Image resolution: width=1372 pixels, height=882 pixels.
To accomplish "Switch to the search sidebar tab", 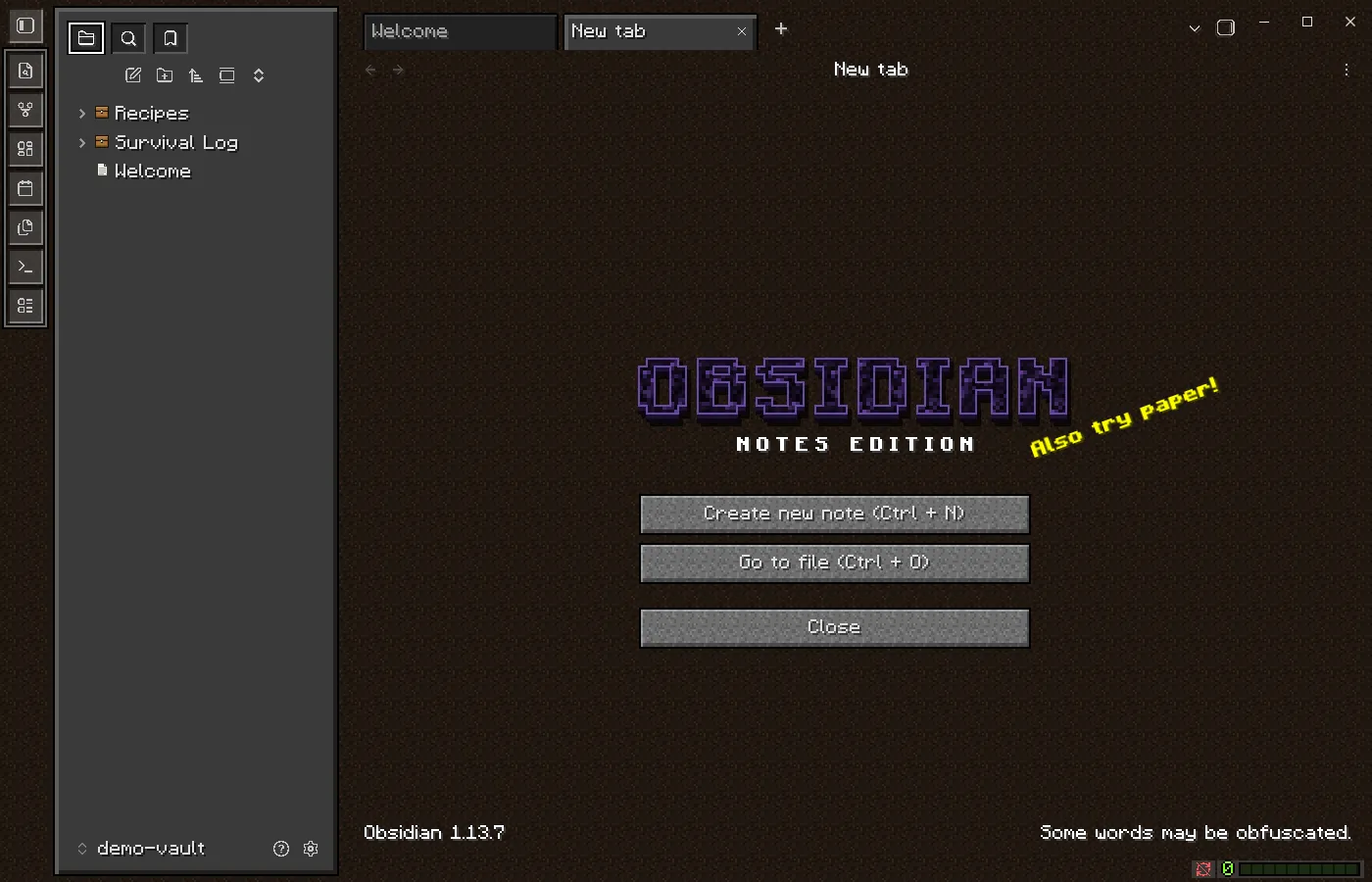I will [x=128, y=38].
